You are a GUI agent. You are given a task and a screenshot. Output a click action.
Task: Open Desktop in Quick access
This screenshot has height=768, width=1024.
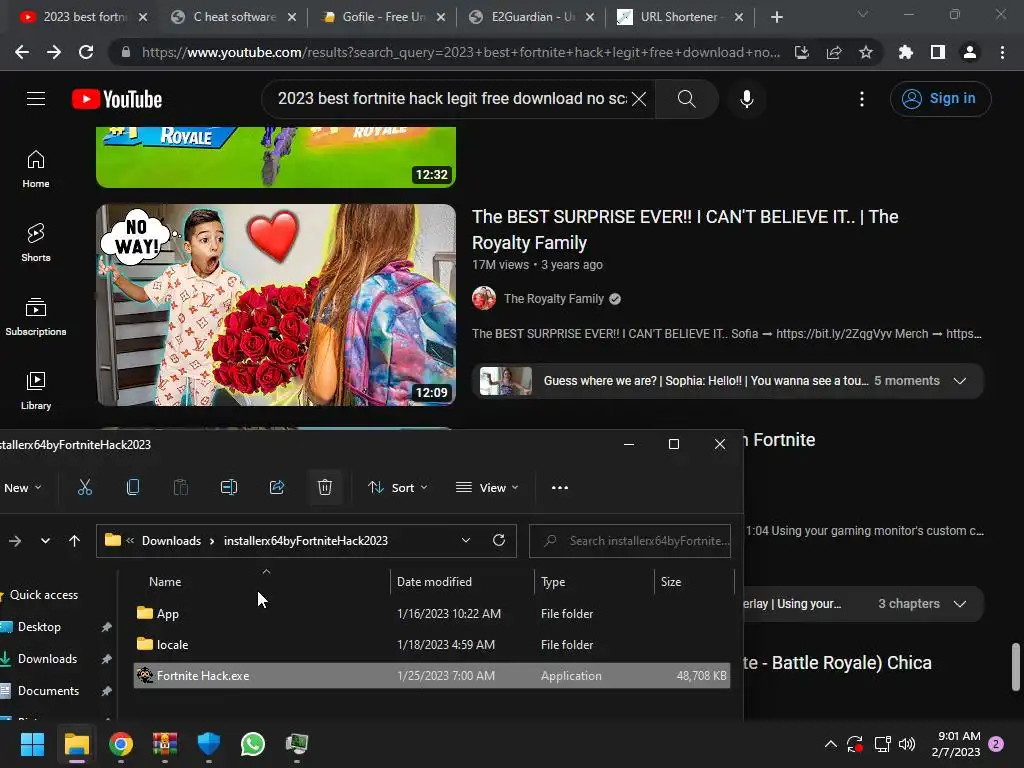point(39,627)
